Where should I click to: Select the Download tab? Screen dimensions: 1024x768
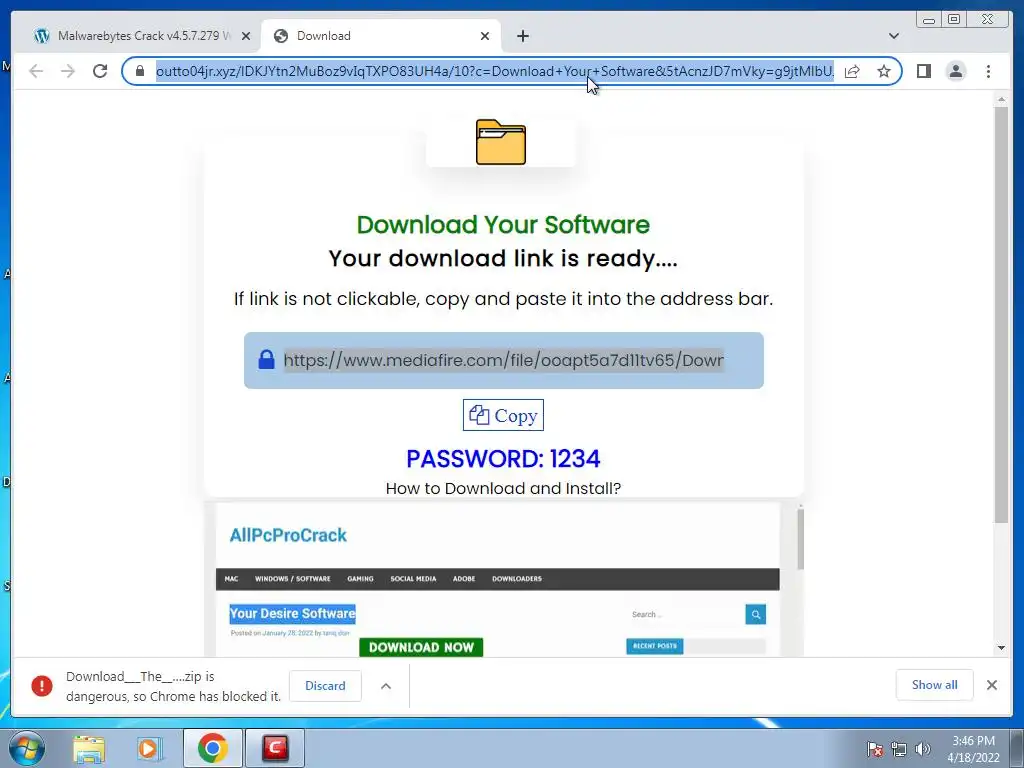click(381, 36)
